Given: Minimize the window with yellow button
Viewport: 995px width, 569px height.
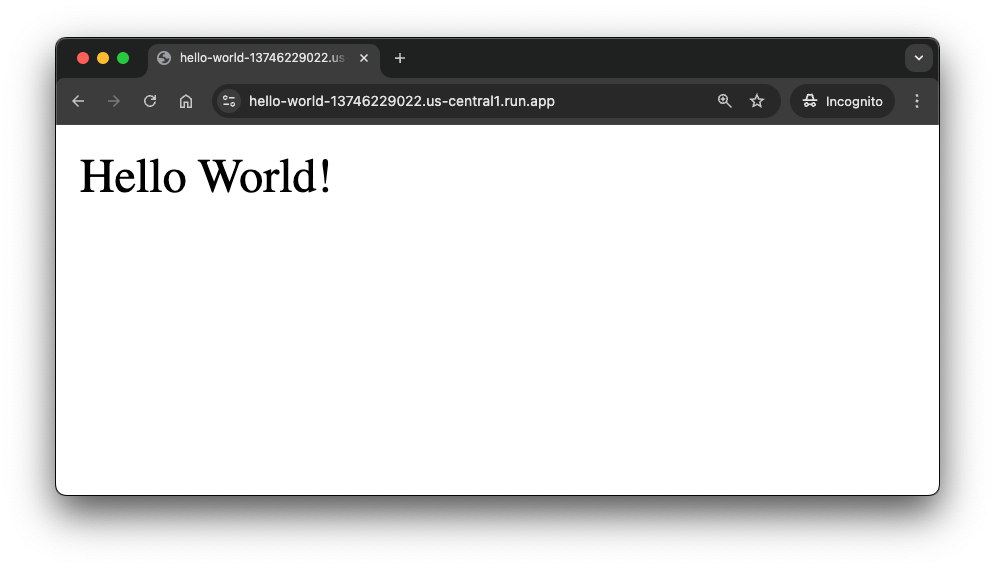Looking at the screenshot, I should point(103,58).
